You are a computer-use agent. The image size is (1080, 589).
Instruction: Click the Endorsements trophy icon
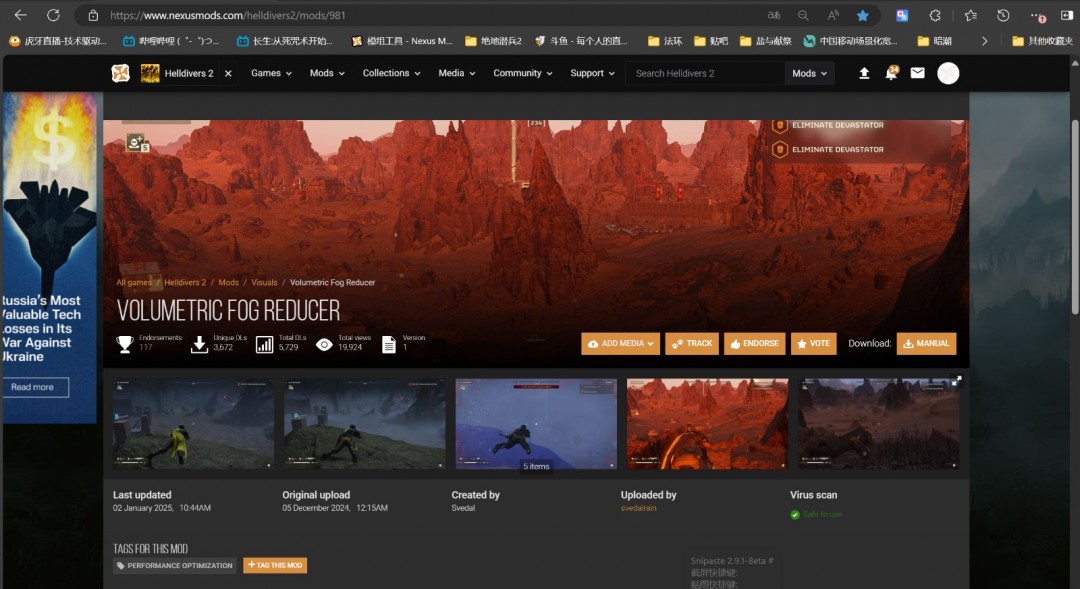click(125, 344)
